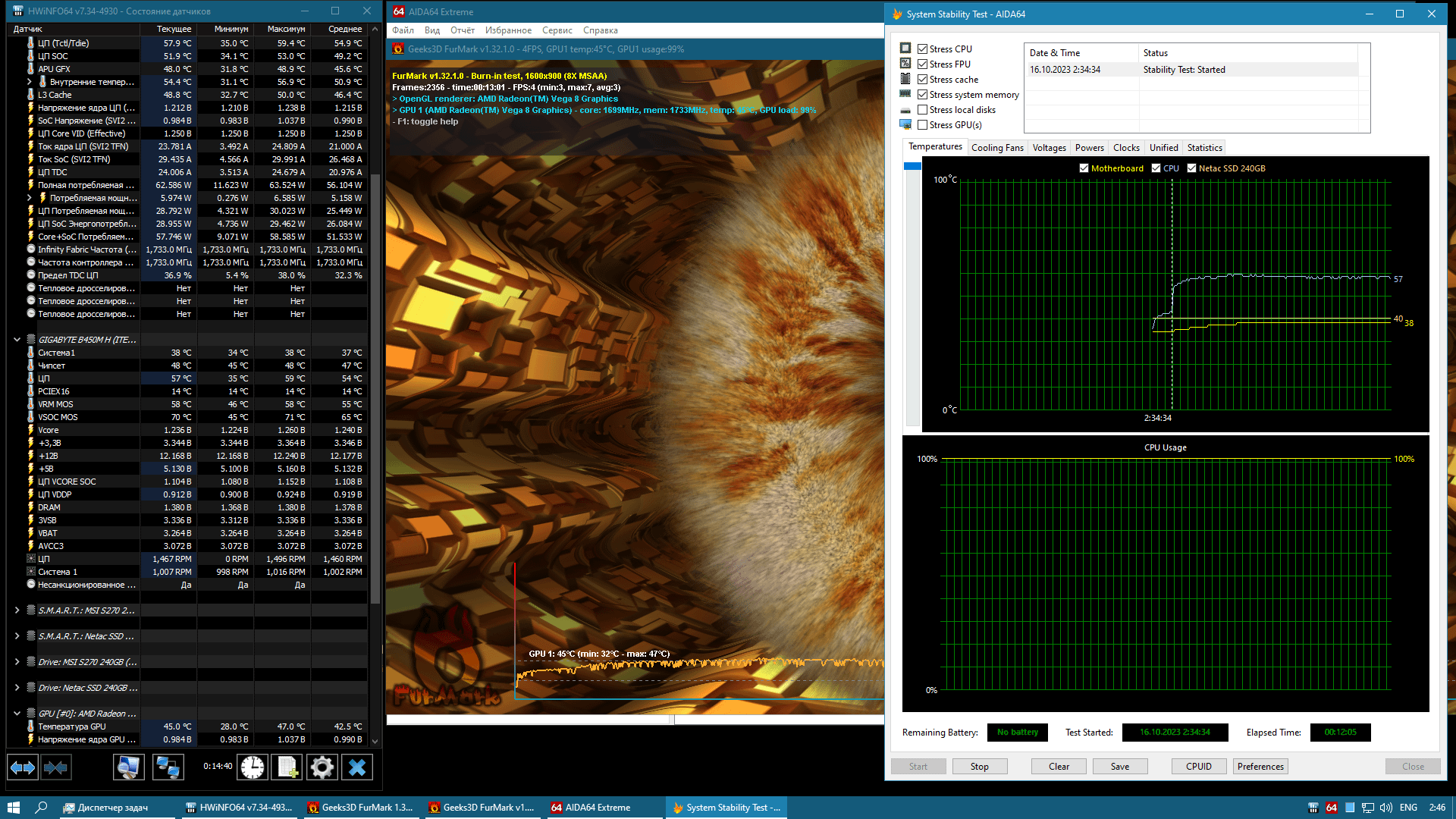Open the Отчёт menu
The width and height of the screenshot is (1456, 819).
(463, 30)
